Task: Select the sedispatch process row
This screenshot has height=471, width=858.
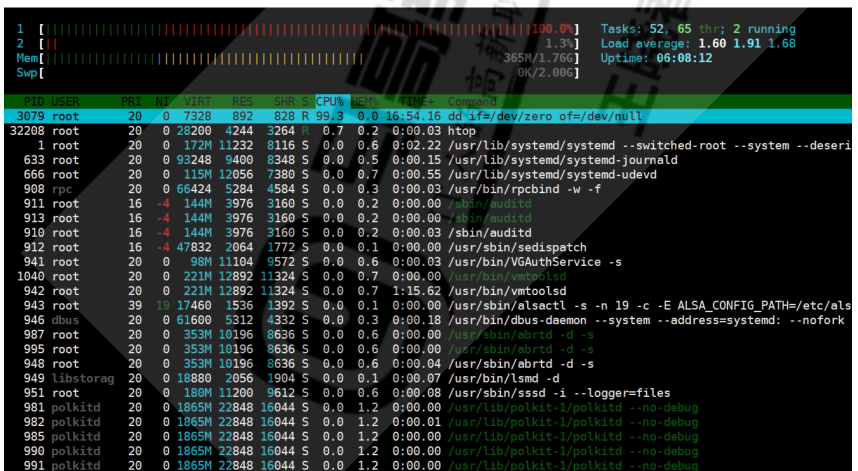Action: (x=428, y=247)
